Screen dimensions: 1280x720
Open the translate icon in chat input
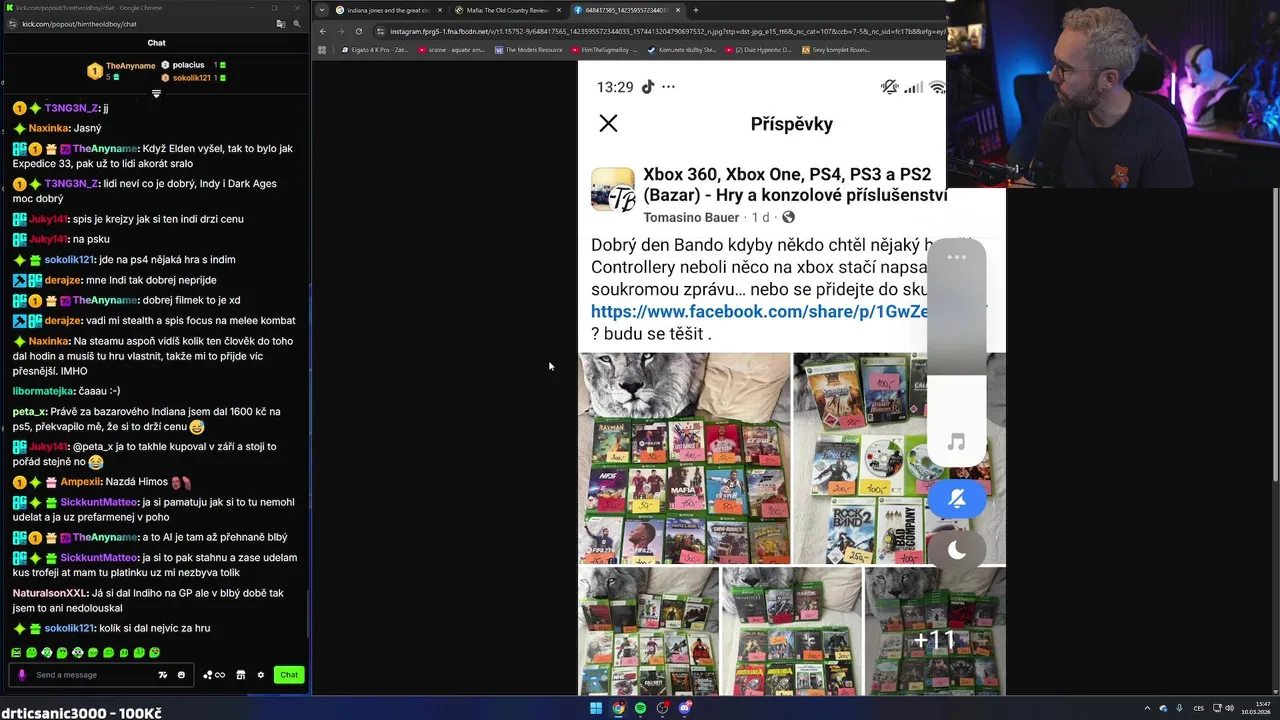tap(163, 675)
